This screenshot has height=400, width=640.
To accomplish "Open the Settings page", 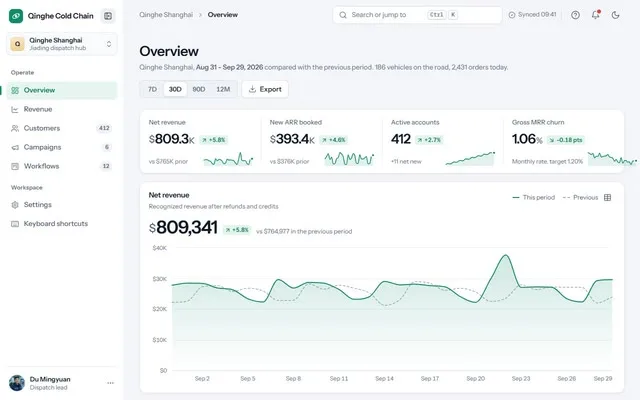I will (62, 204).
